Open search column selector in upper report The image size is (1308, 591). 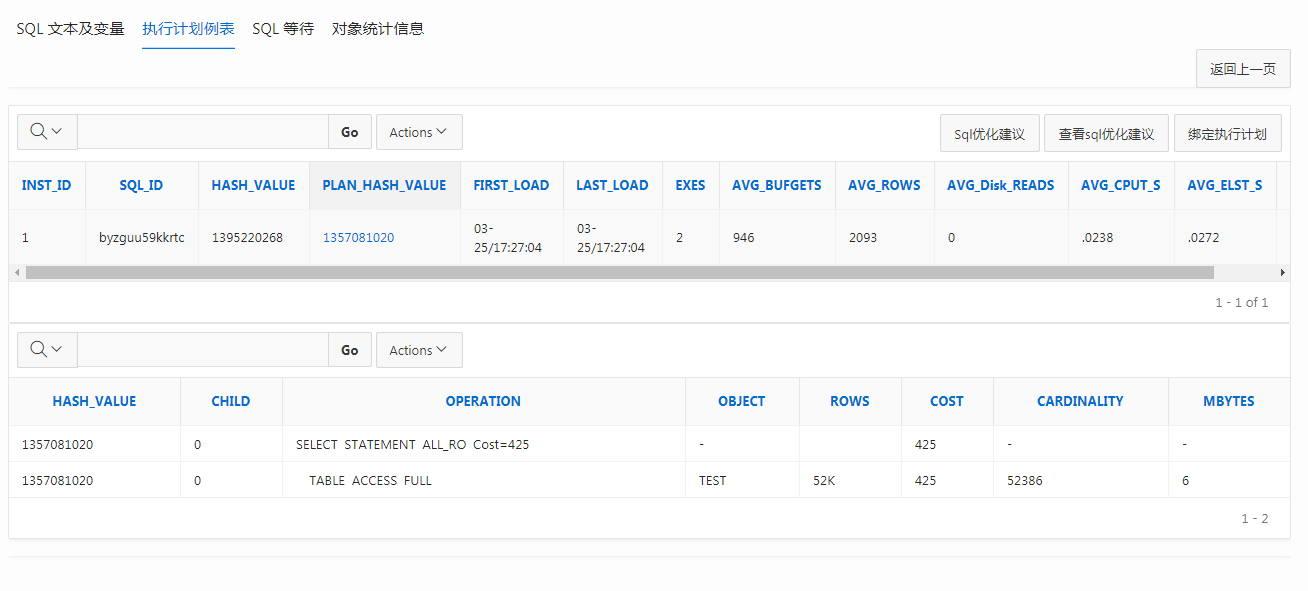tap(47, 132)
